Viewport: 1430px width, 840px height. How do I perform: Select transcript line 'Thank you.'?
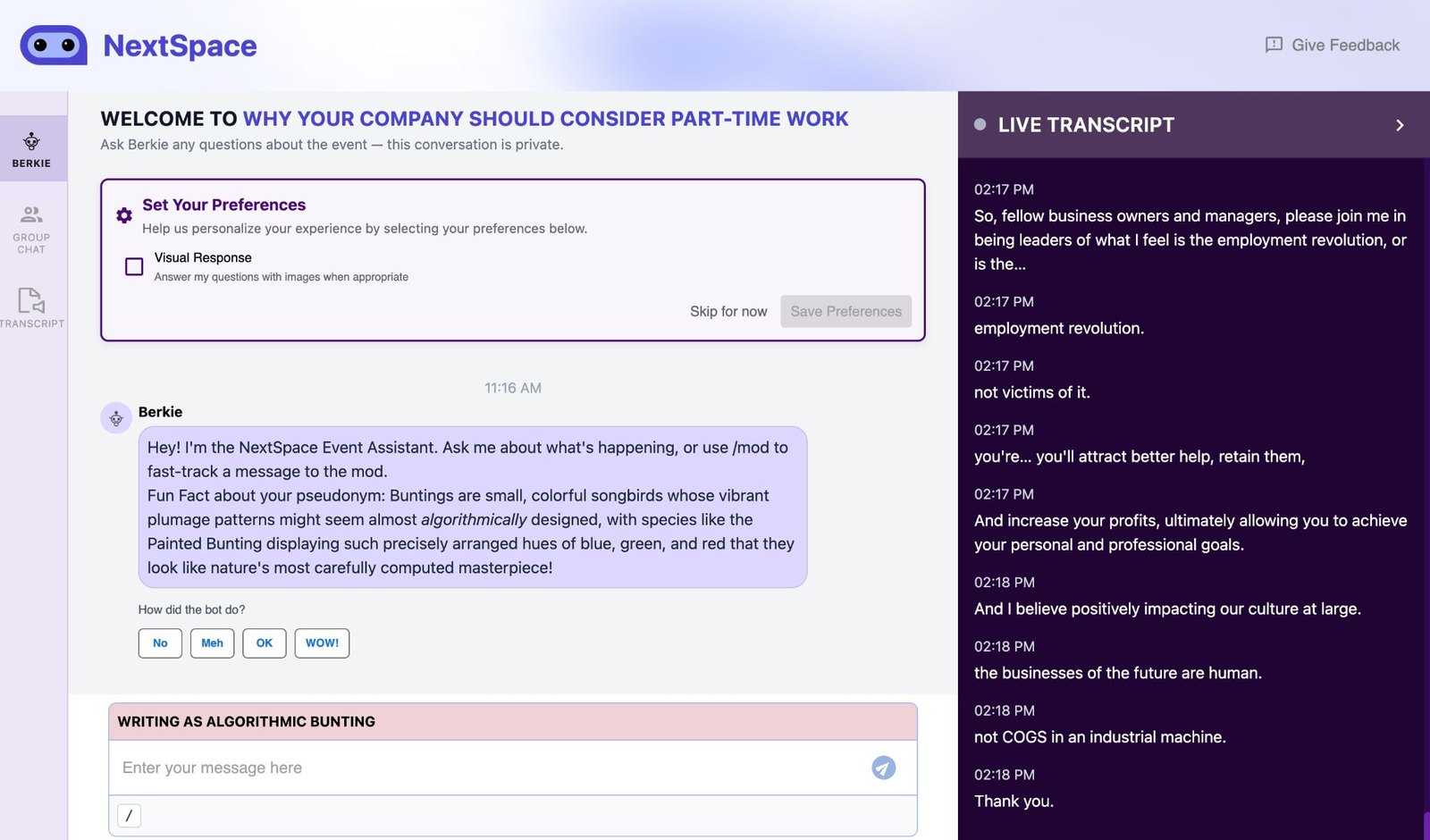tap(1014, 801)
